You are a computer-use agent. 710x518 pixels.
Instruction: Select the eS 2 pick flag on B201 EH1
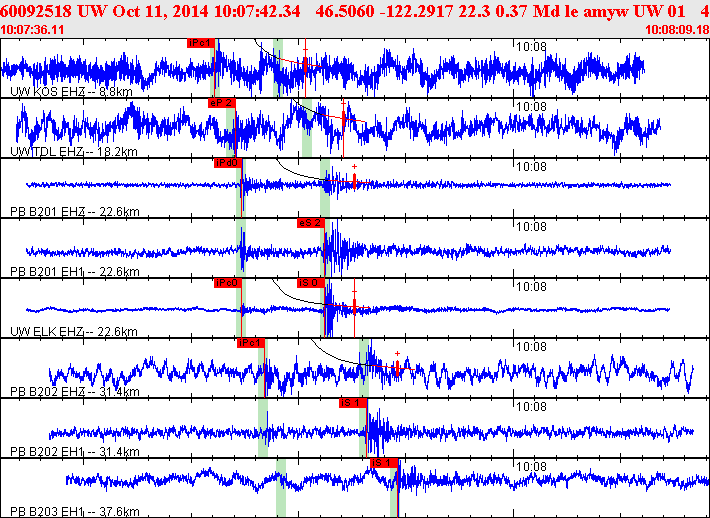pos(311,223)
